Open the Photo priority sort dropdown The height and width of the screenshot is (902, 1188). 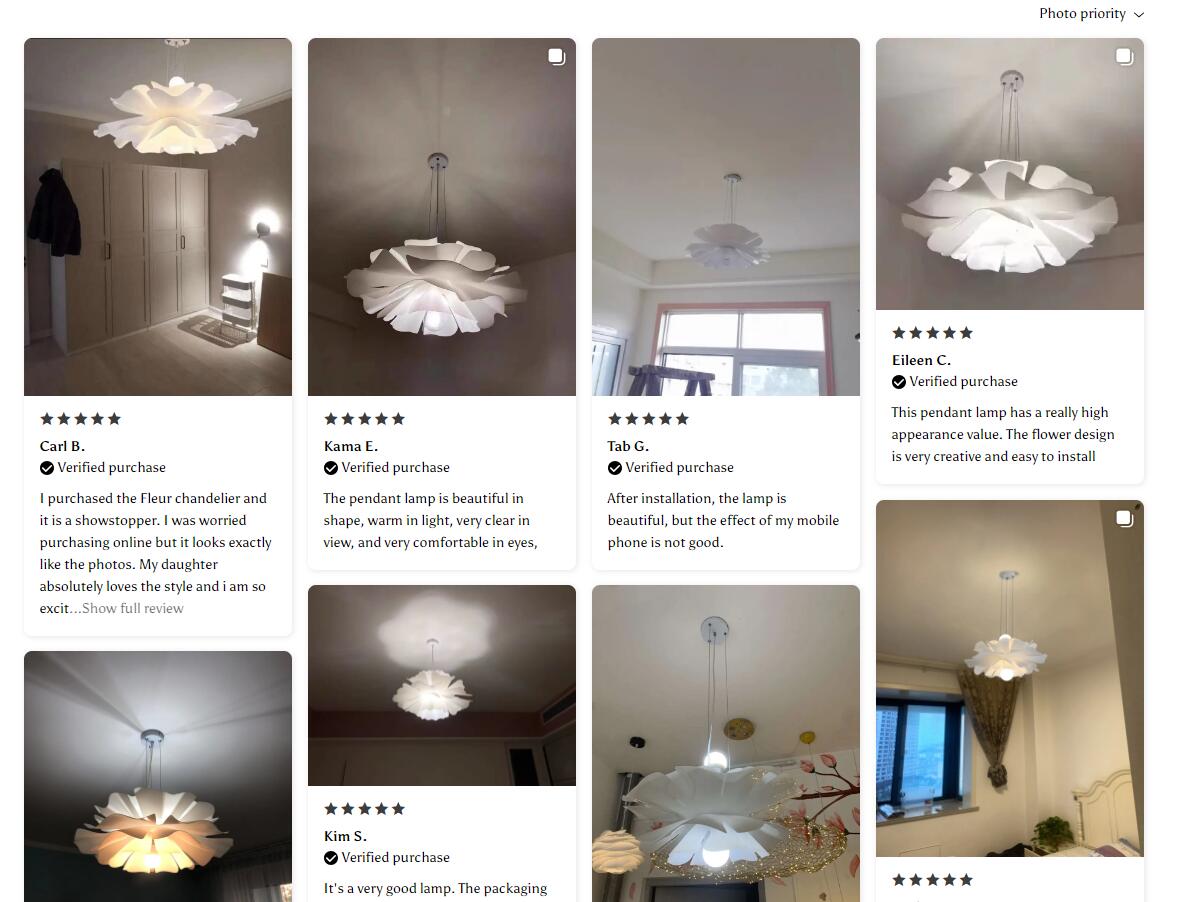[1091, 14]
